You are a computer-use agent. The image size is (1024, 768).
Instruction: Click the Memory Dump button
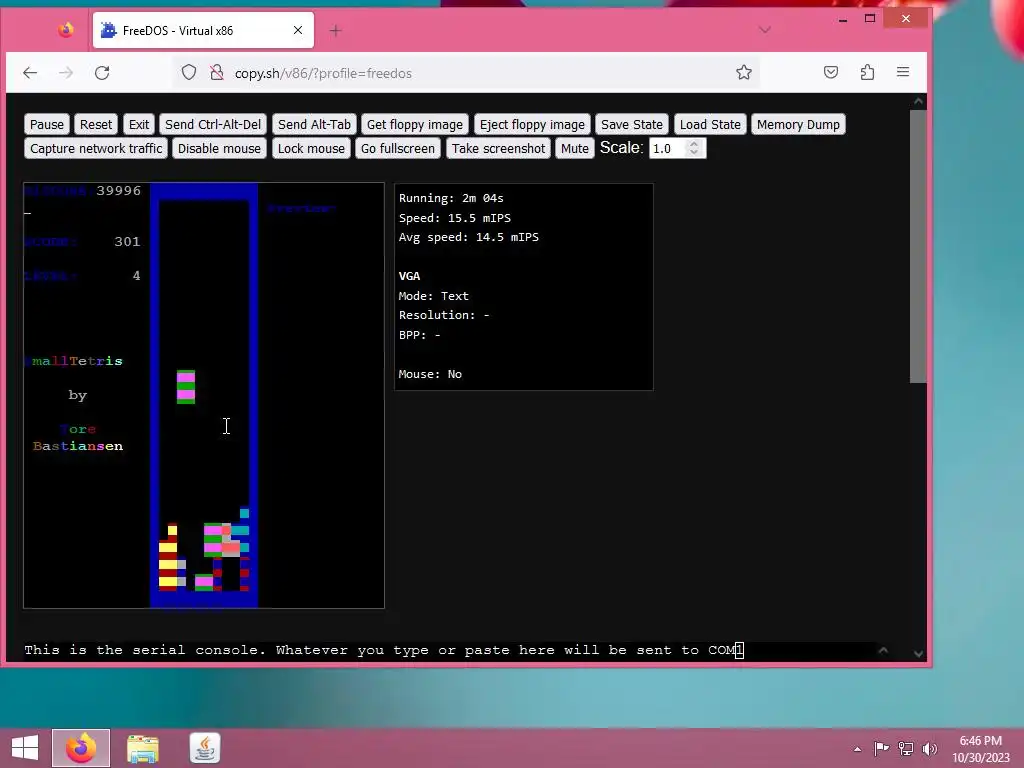(x=798, y=124)
